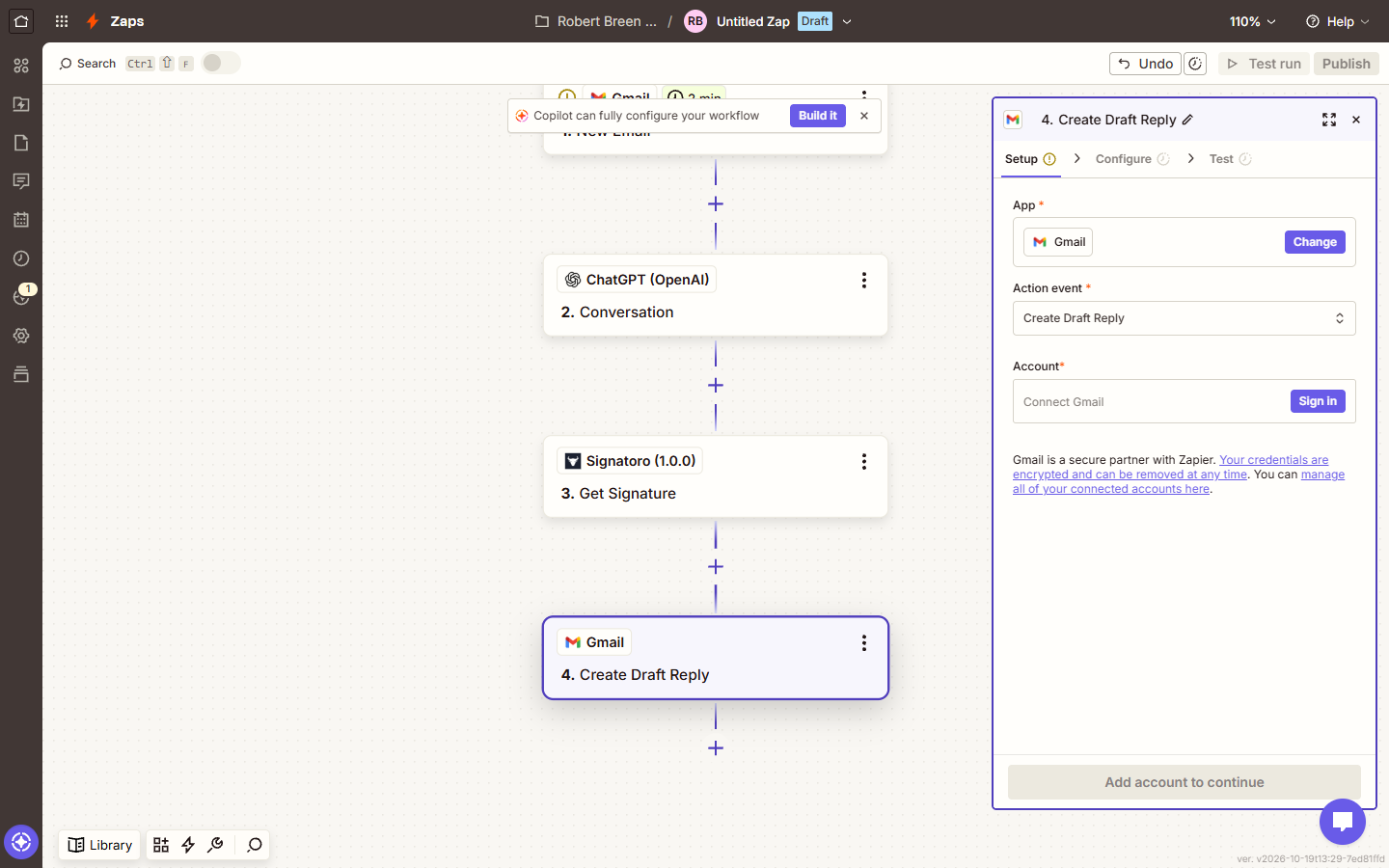This screenshot has height=868, width=1389.
Task: Switch to the Test tab
Action: (x=1230, y=159)
